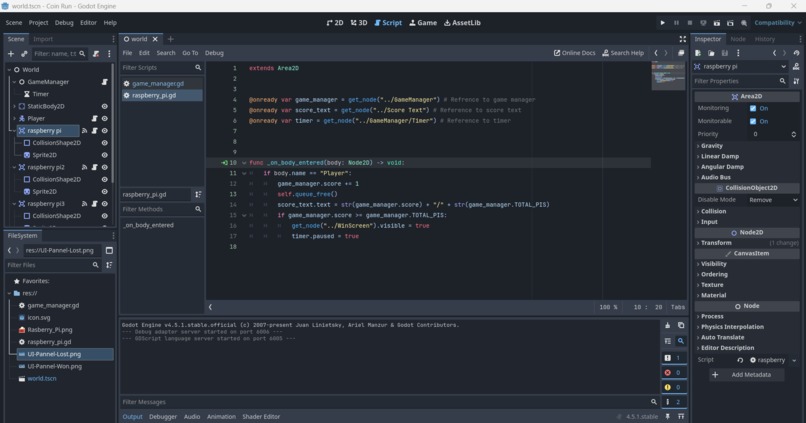Run current scene clapperboard icon
The width and height of the screenshot is (806, 423).
(x=717, y=23)
